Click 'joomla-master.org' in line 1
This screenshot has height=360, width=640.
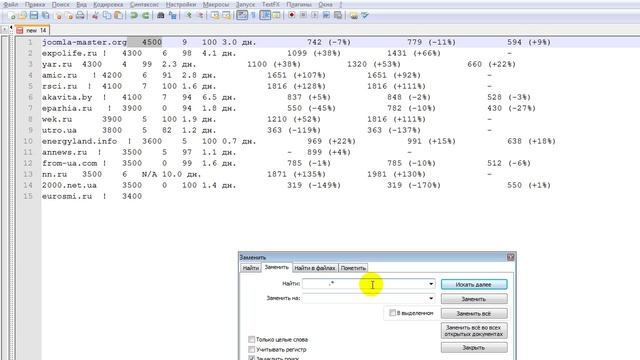click(x=84, y=42)
